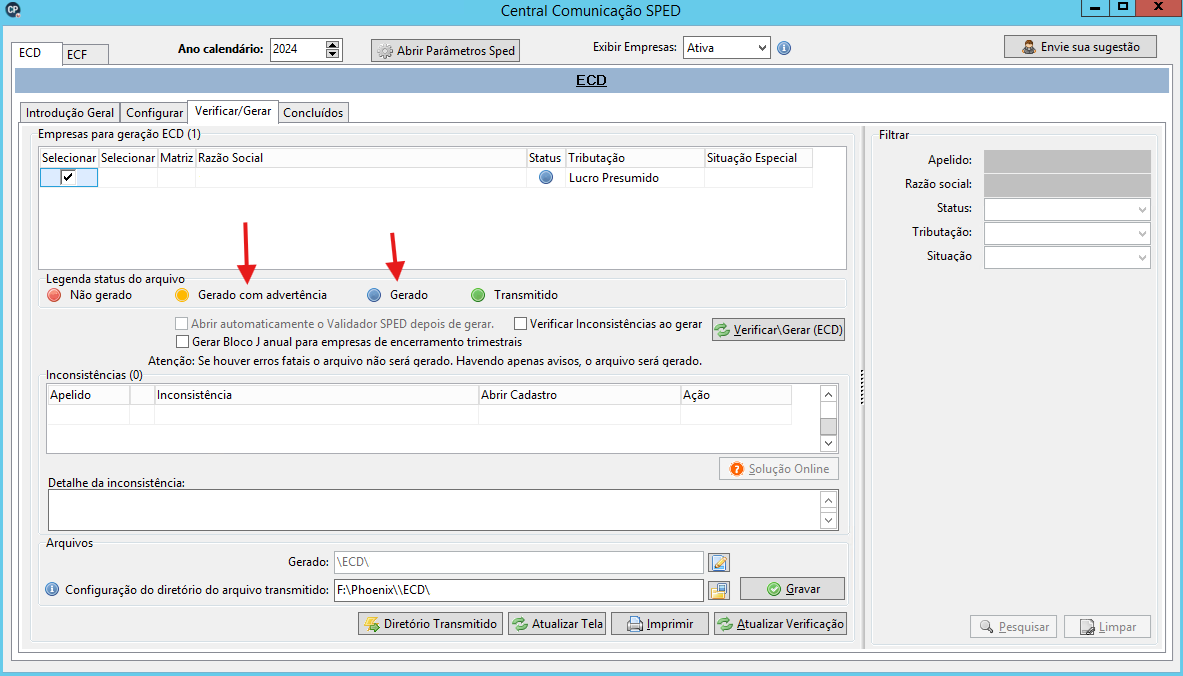Click the Status column header in company grid

[x=545, y=158]
